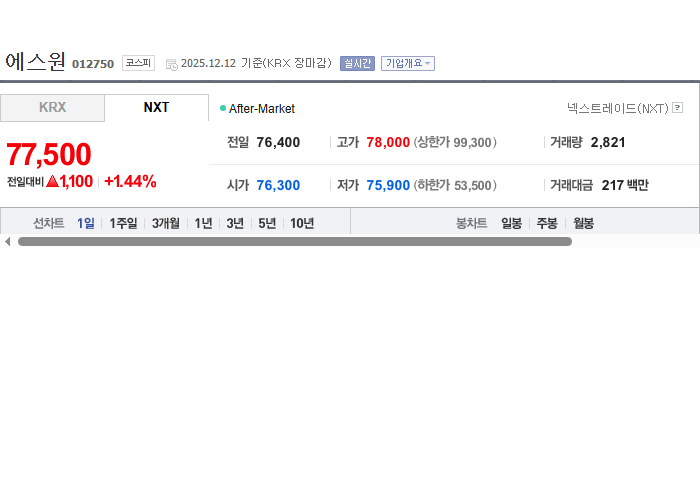The width and height of the screenshot is (700, 490).
Task: Click the current price 77,500
Action: (49, 154)
